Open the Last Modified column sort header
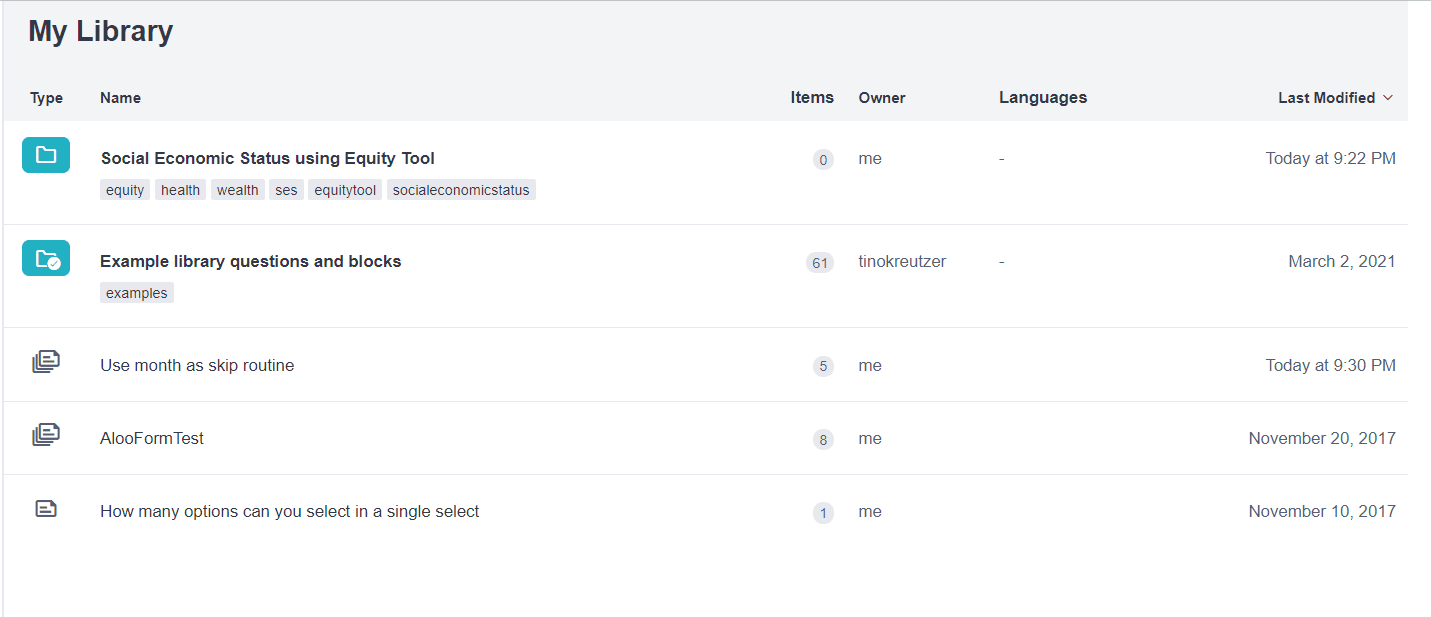 [x=1326, y=98]
